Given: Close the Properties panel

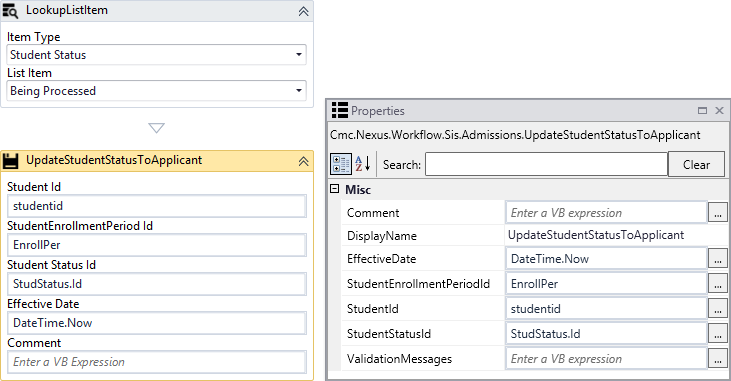Looking at the screenshot, I should tap(719, 111).
